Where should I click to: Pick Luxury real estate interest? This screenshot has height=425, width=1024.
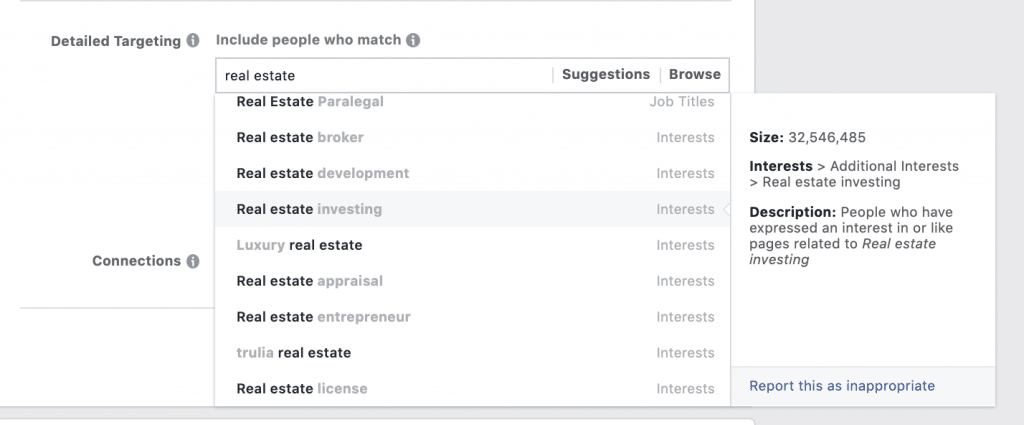pos(472,245)
